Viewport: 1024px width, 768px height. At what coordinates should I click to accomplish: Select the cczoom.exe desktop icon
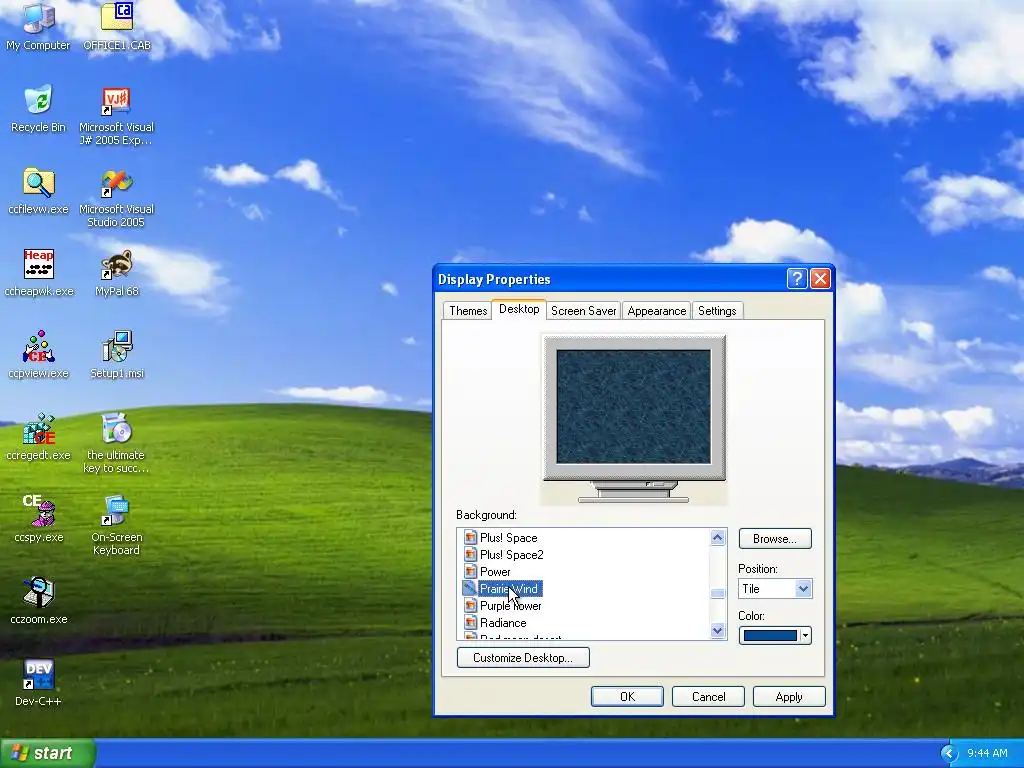click(x=39, y=601)
